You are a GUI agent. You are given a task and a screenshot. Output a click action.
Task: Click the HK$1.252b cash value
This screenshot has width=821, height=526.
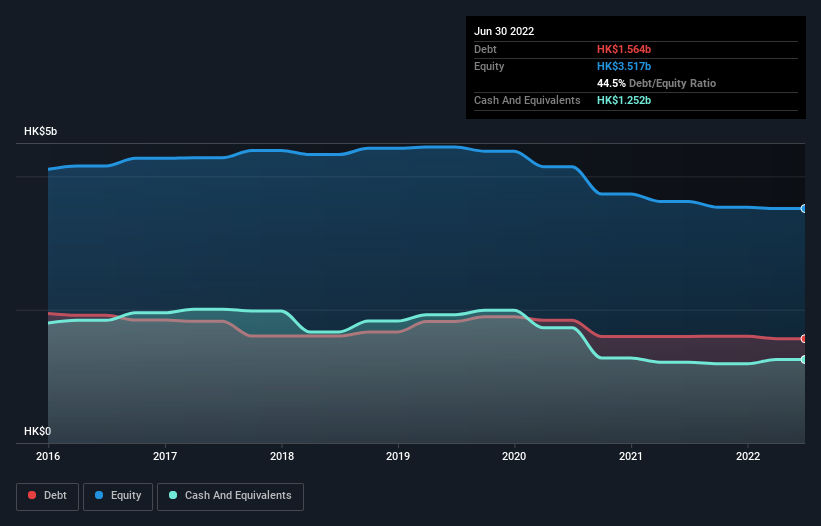624,100
